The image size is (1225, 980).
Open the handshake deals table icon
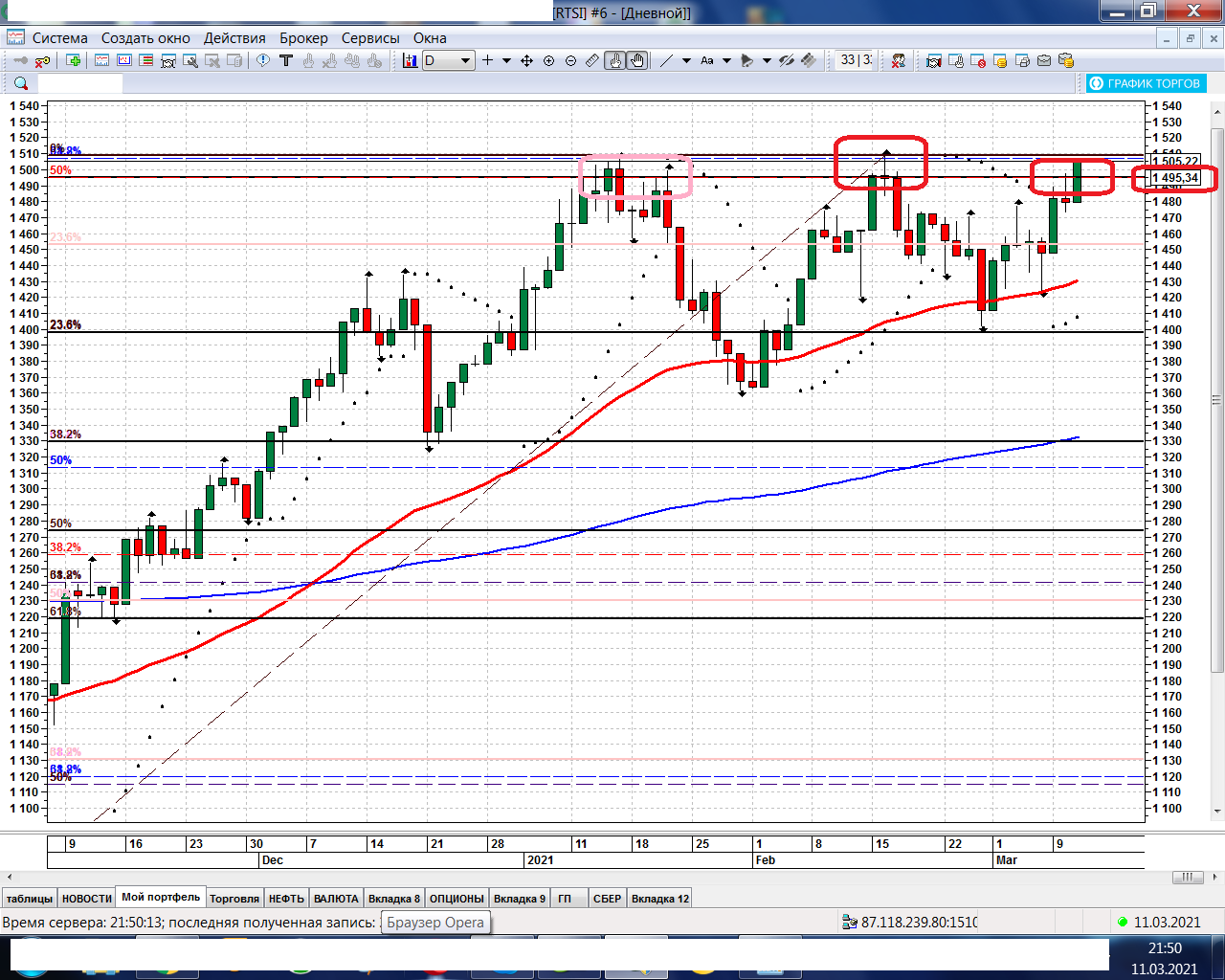pyautogui.click(x=933, y=60)
